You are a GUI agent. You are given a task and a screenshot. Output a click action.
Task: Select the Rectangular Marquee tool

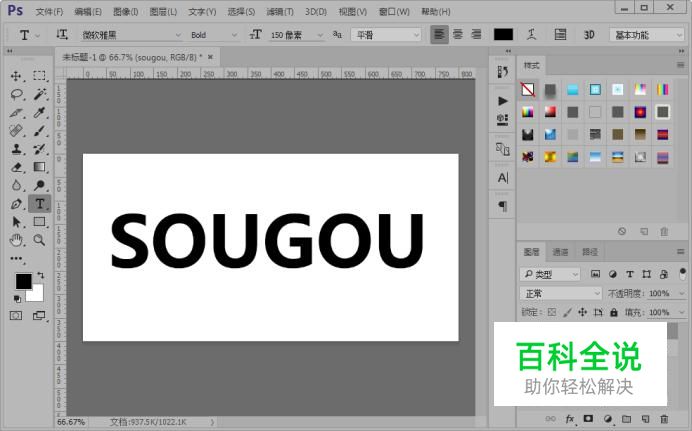point(39,76)
